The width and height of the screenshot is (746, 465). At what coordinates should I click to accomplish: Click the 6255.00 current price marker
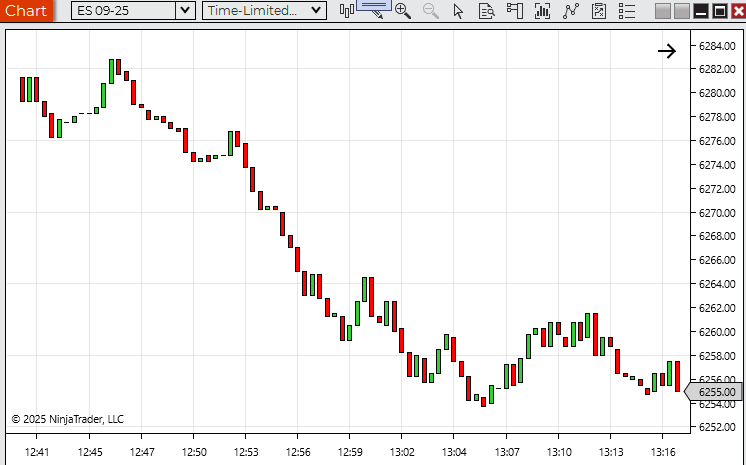714,392
